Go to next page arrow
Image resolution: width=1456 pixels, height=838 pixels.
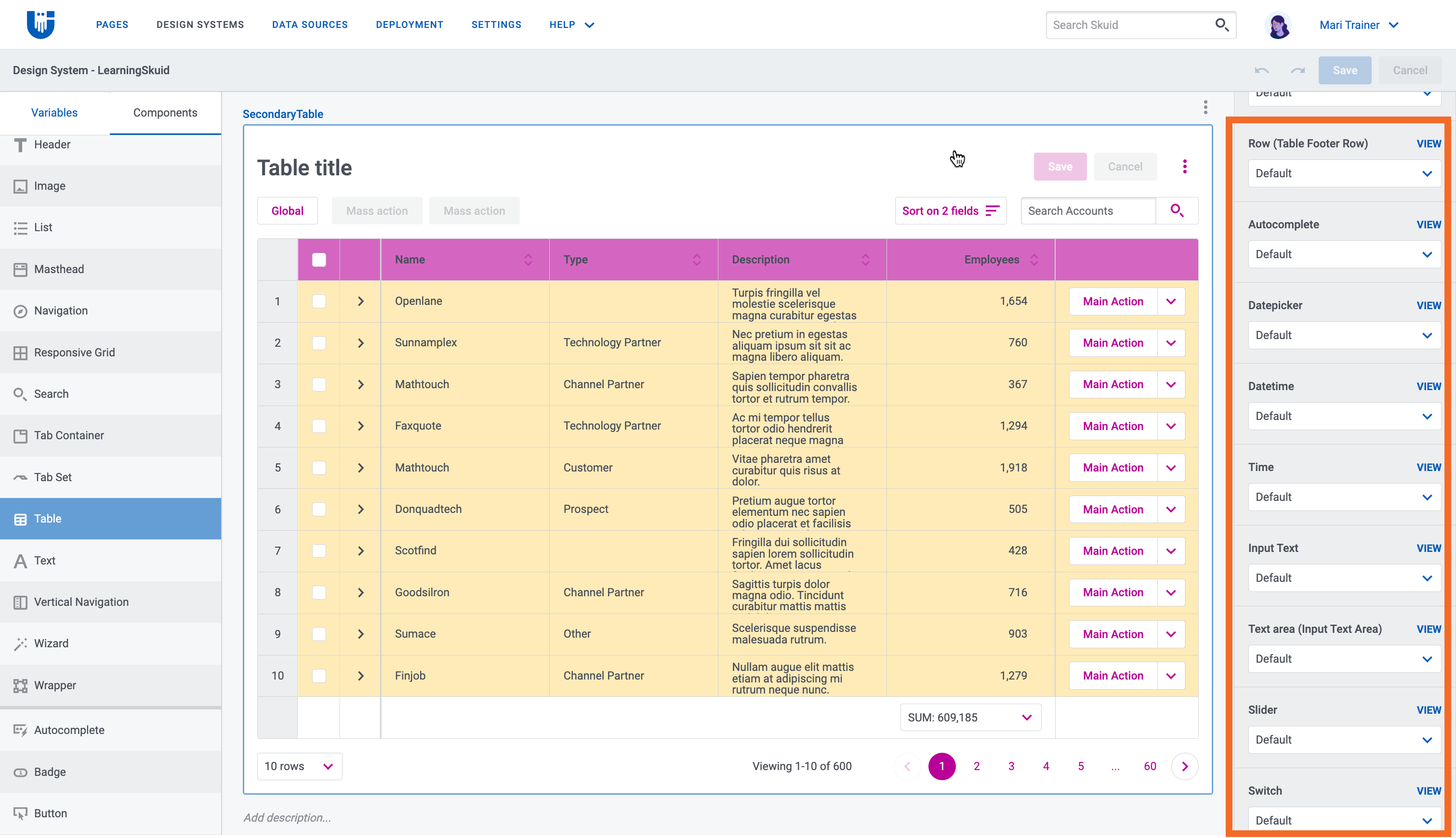[x=1184, y=766]
